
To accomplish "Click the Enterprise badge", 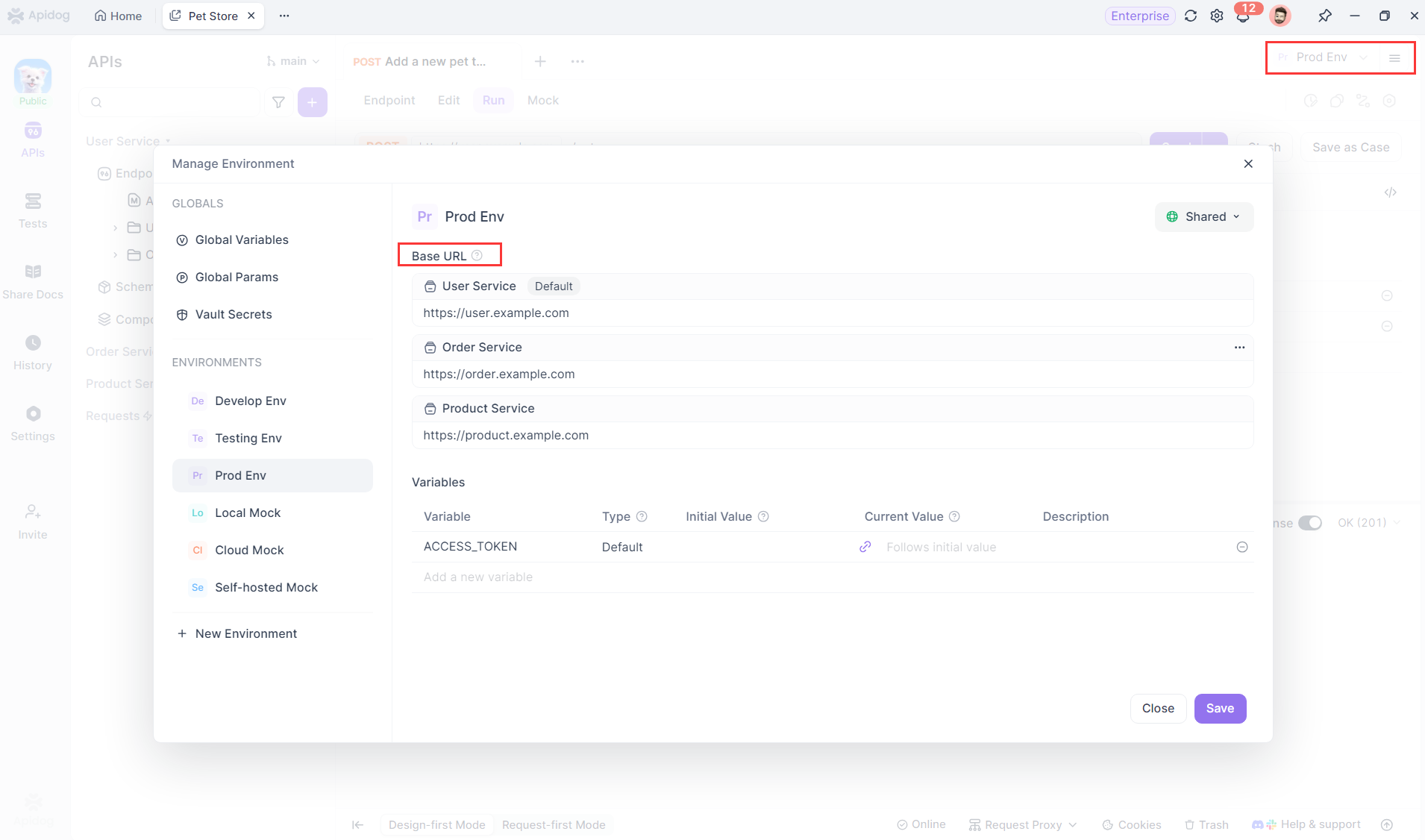I will click(x=1139, y=16).
